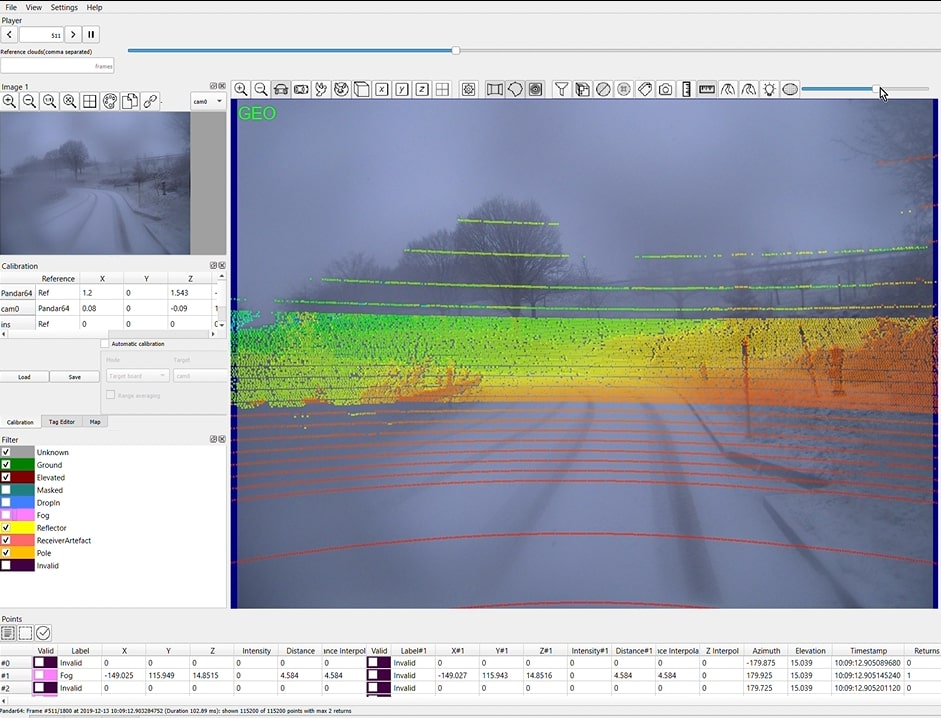Click copy pages icon in Image 1 toolbar

pos(130,101)
